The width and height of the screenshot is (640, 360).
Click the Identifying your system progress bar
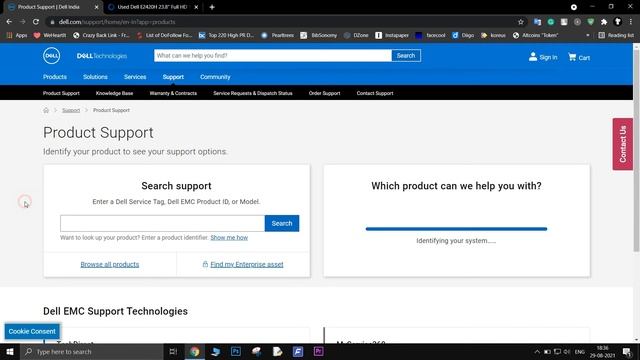(456, 229)
